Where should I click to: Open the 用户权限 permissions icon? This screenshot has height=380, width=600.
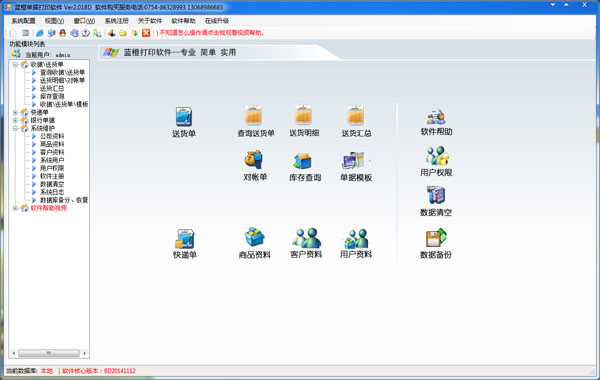pos(436,161)
